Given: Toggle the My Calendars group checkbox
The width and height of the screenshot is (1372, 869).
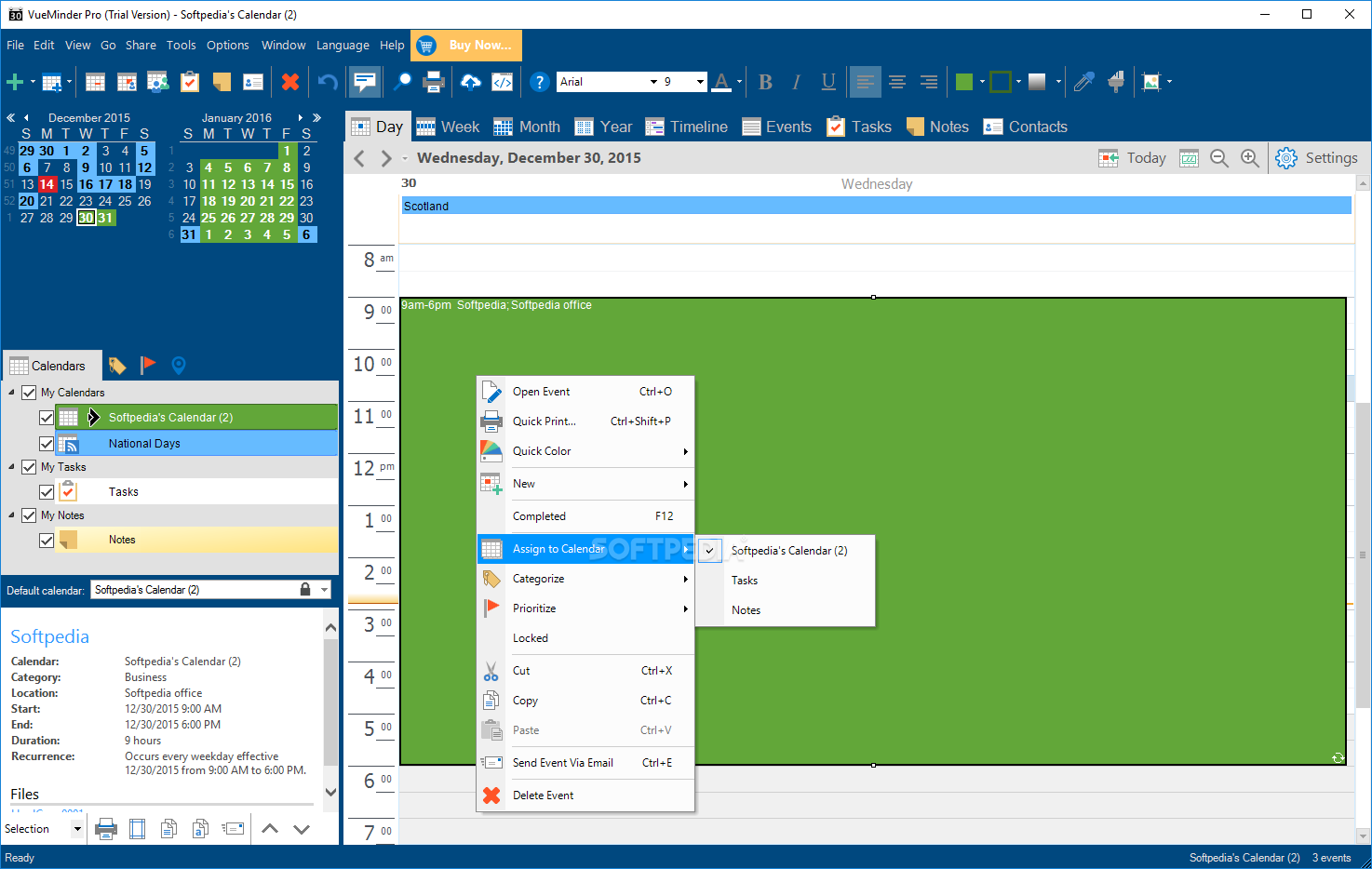Looking at the screenshot, I should pos(29,393).
